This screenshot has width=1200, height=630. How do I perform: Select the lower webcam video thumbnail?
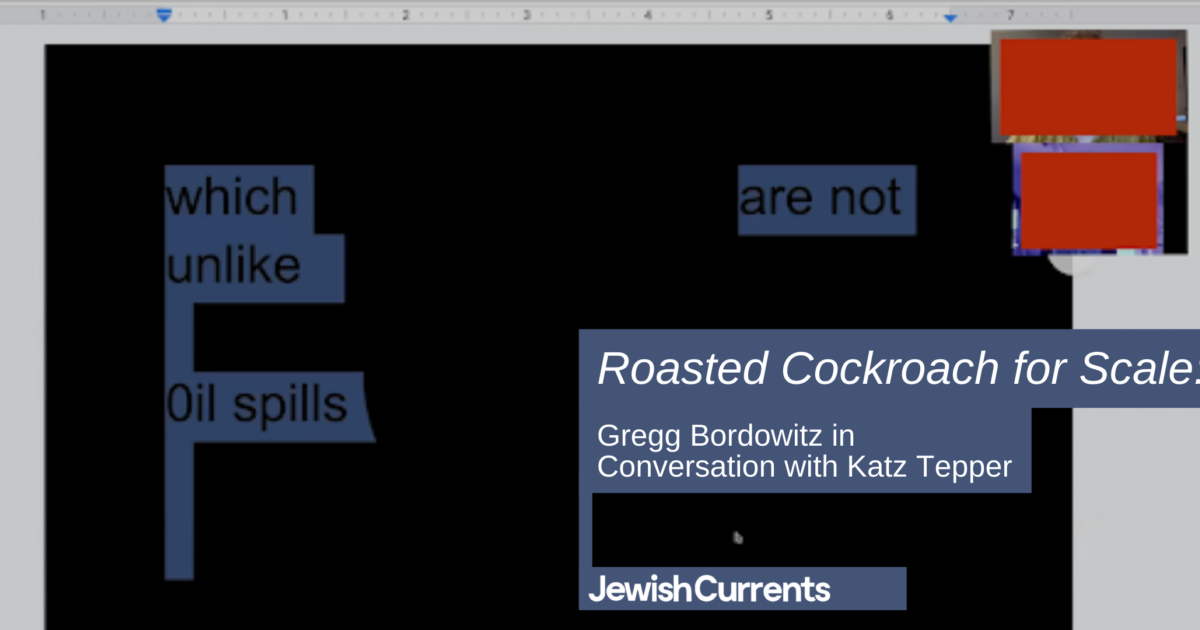point(1087,200)
